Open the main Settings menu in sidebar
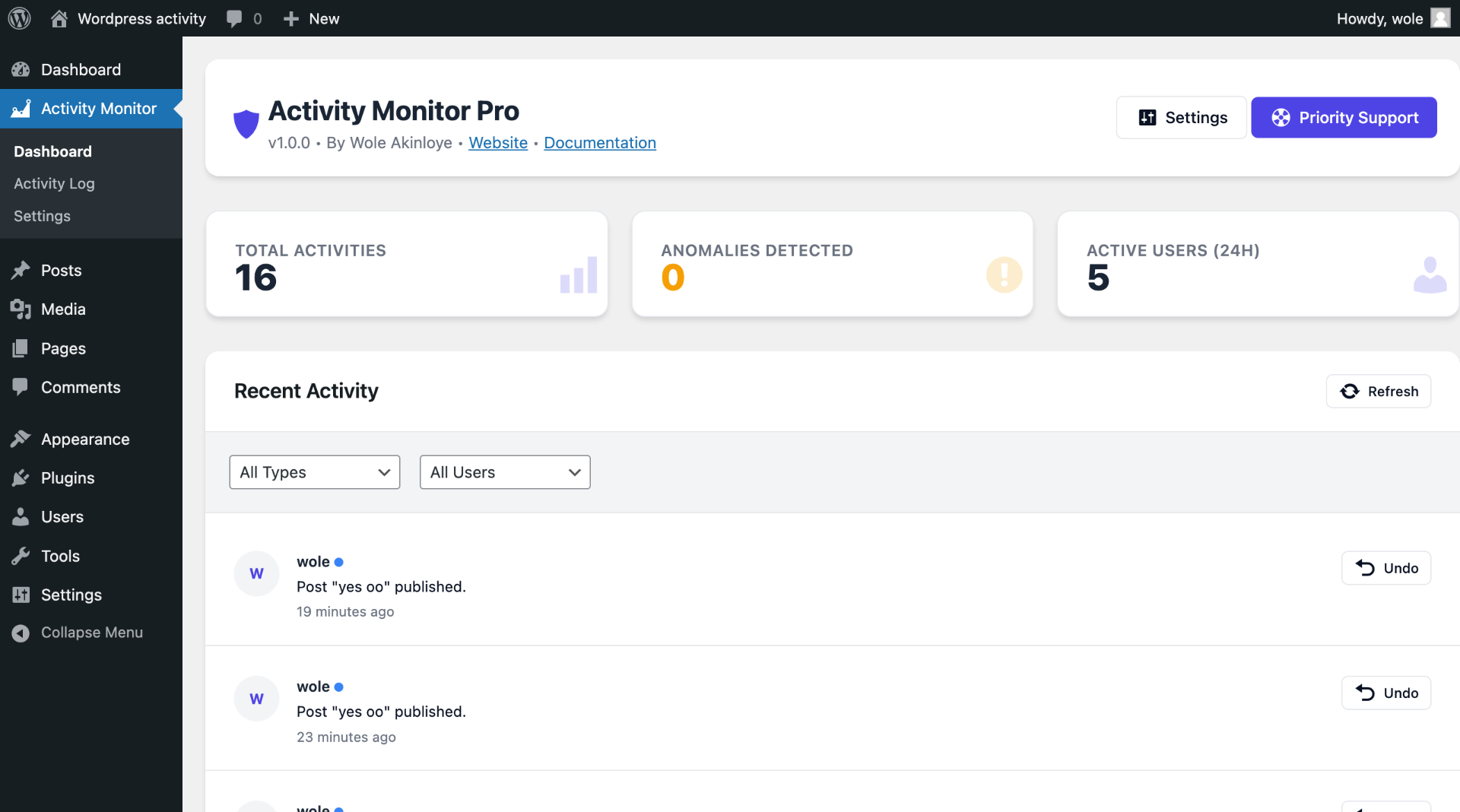The height and width of the screenshot is (812, 1460). click(x=71, y=595)
